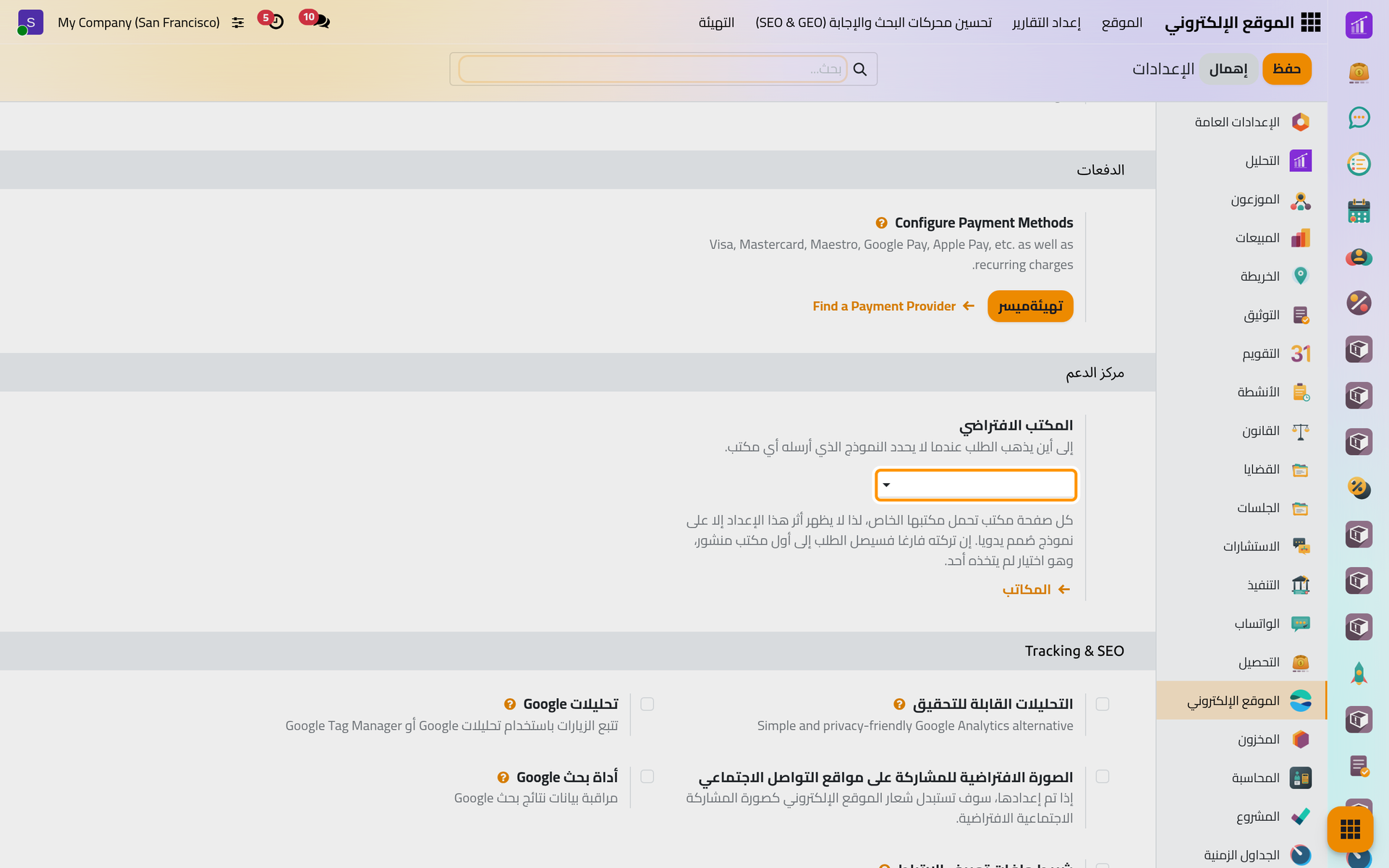Open the apps grid next to الموقع الإلكتروني
Screen dimensions: 1389x868
[1310, 22]
